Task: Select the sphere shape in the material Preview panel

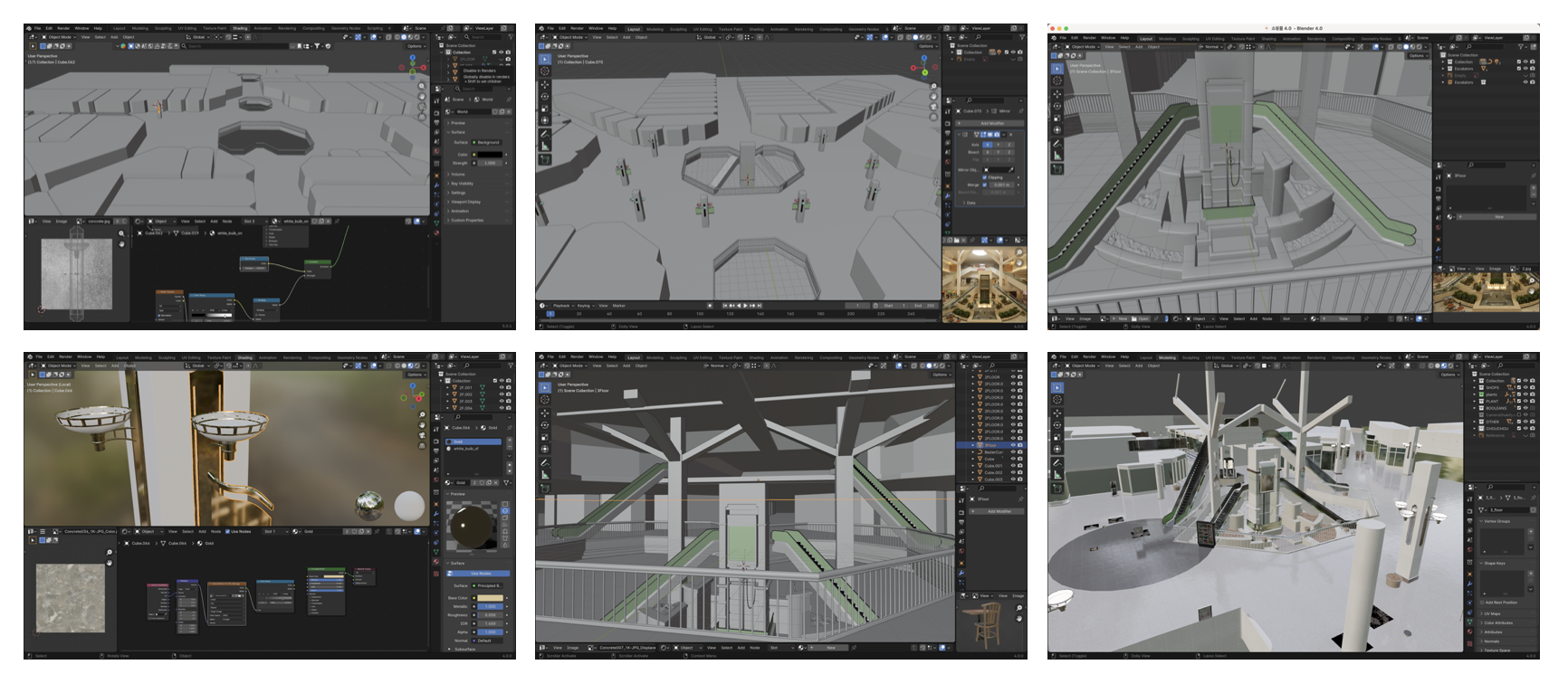Action: 505,511
